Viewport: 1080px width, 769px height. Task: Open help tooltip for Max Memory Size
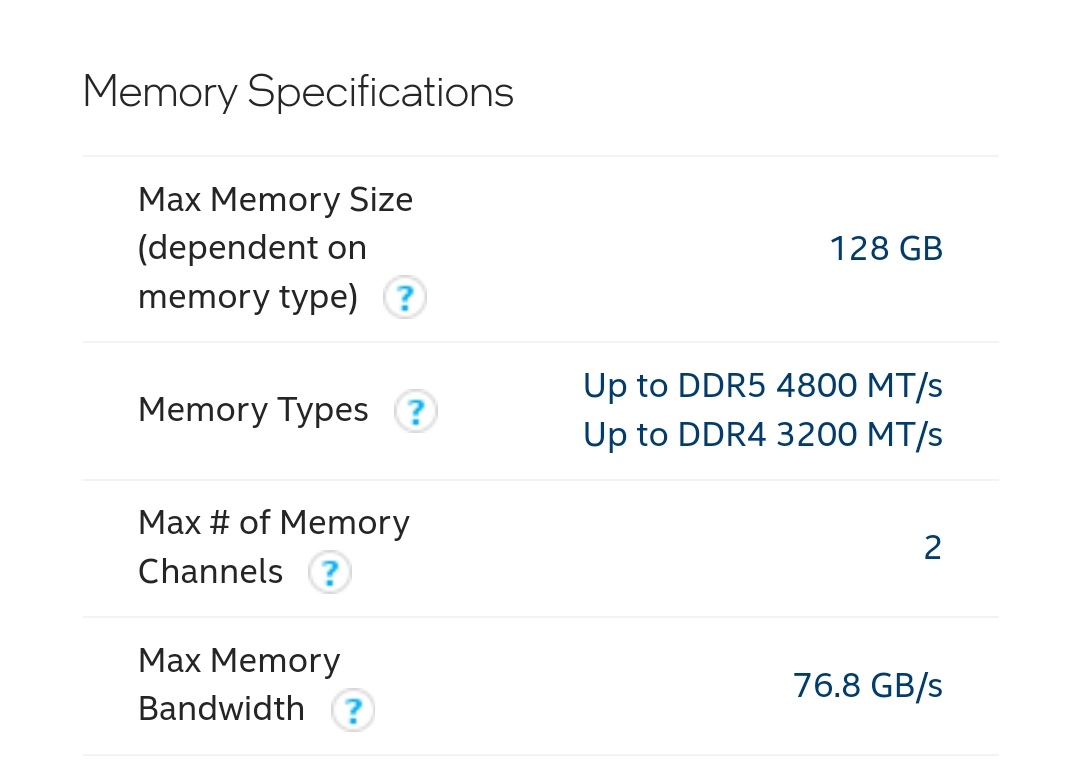(405, 298)
